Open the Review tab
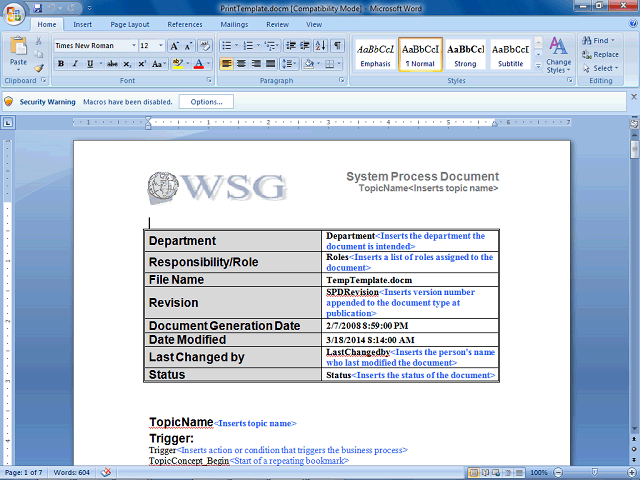This screenshot has height=480, width=640. tap(278, 24)
